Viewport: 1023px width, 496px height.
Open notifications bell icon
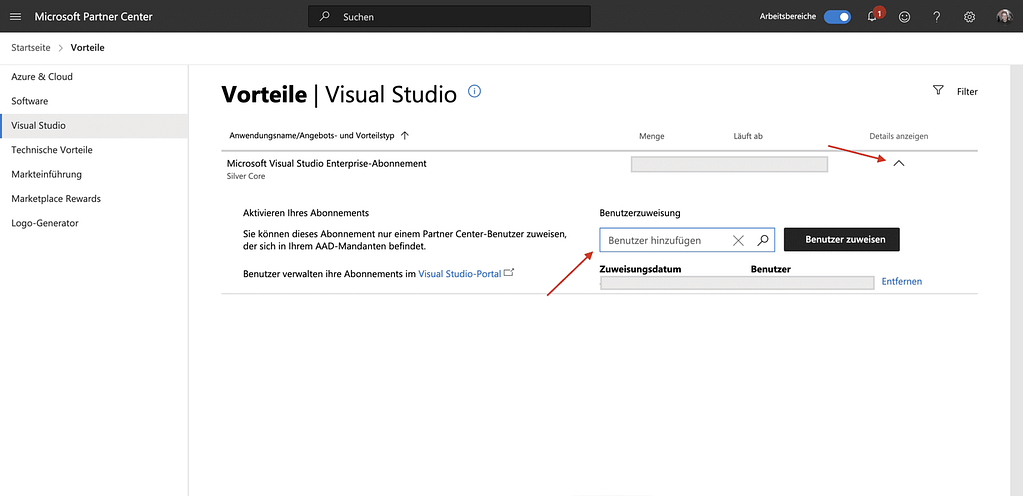click(x=872, y=16)
